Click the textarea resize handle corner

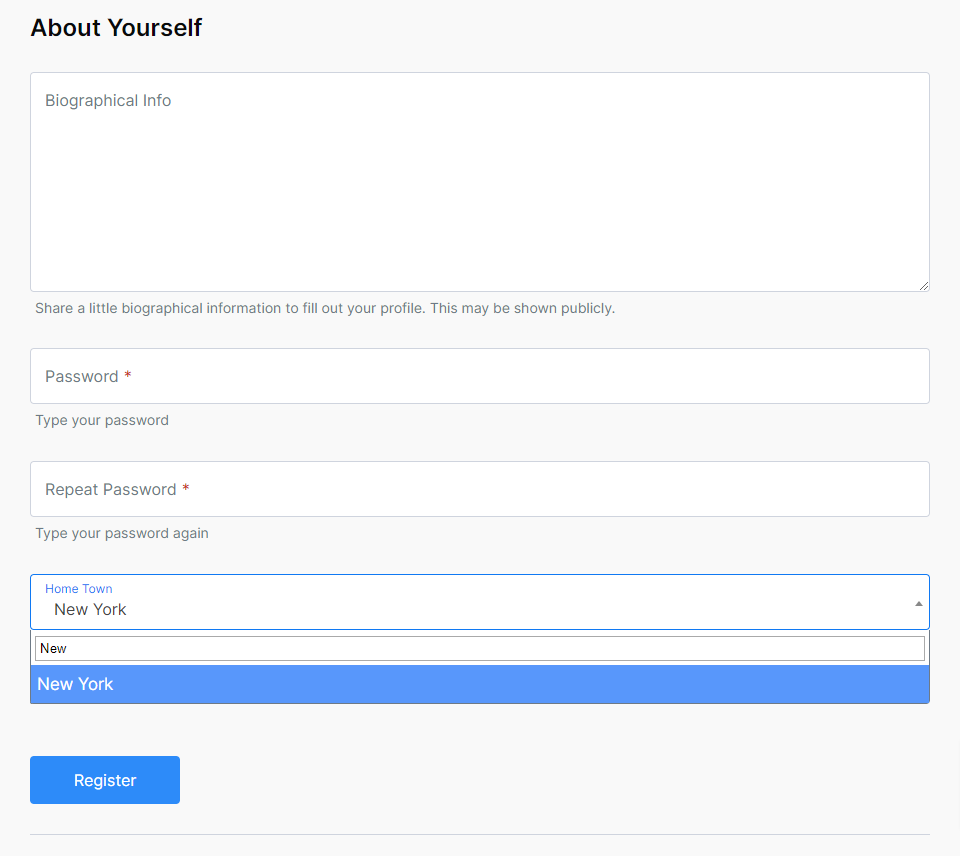pyautogui.click(x=924, y=286)
